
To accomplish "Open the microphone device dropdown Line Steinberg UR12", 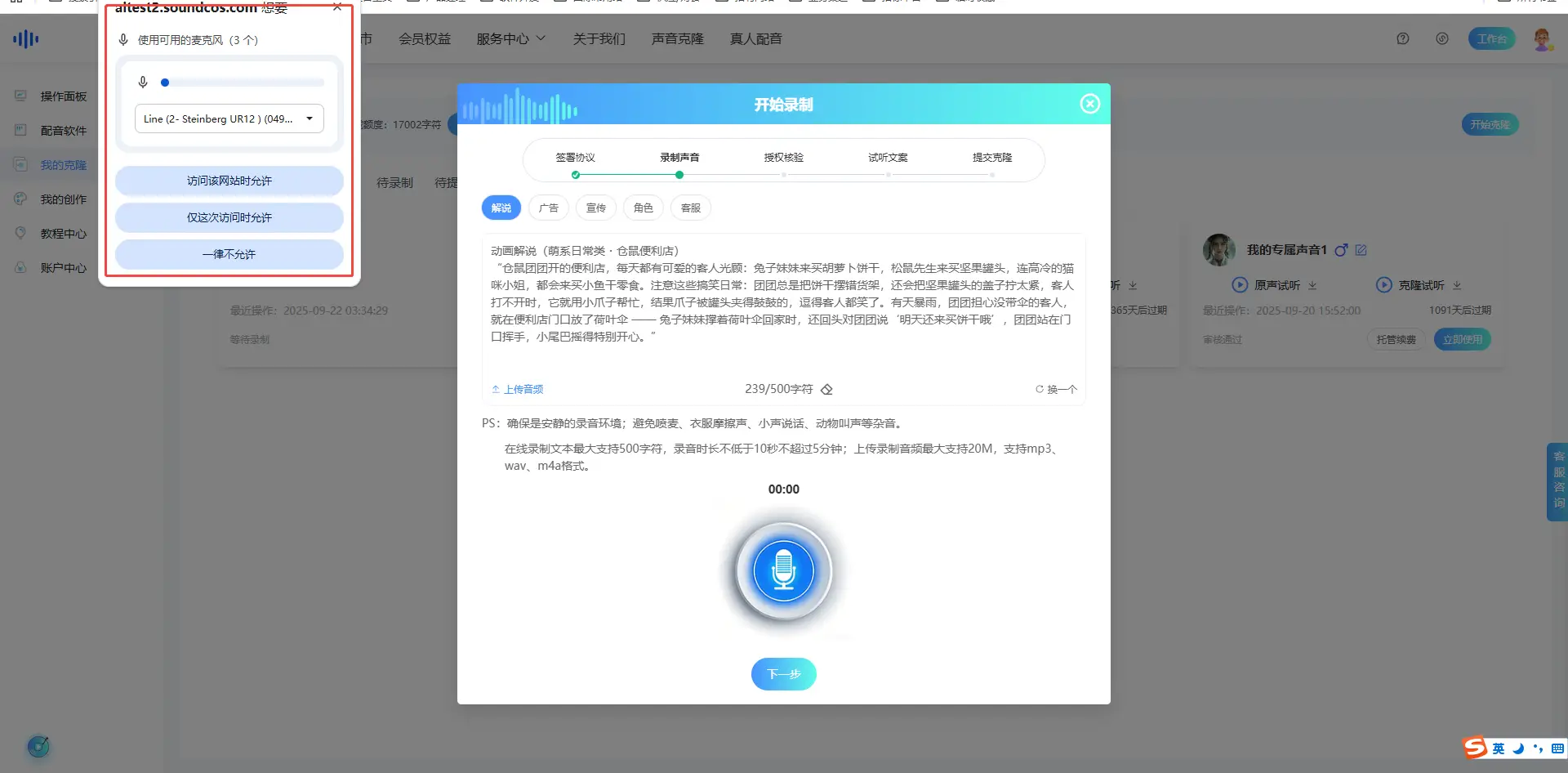I will click(229, 118).
